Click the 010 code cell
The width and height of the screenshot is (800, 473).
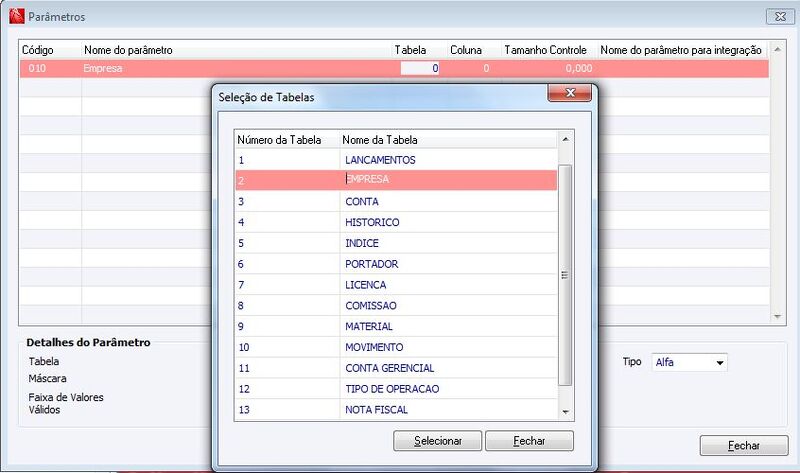[51, 68]
